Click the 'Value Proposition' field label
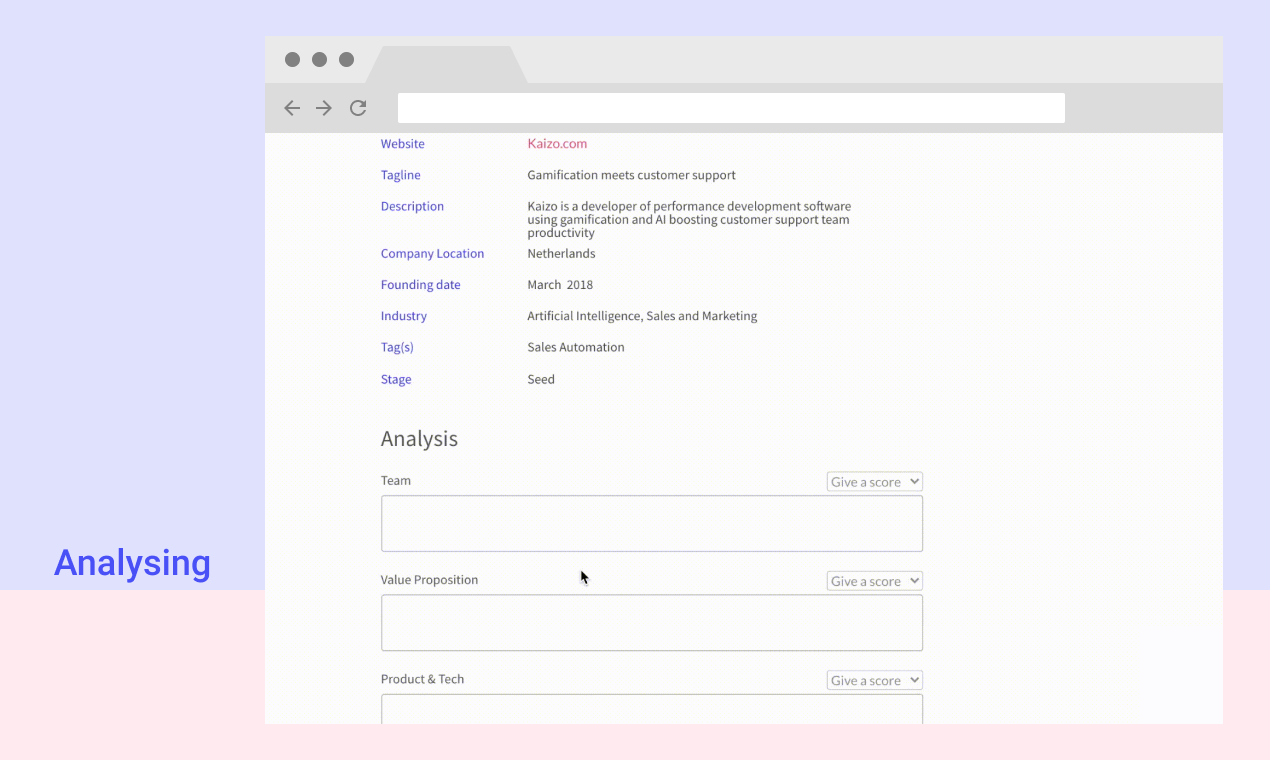Image resolution: width=1270 pixels, height=760 pixels. coord(429,580)
